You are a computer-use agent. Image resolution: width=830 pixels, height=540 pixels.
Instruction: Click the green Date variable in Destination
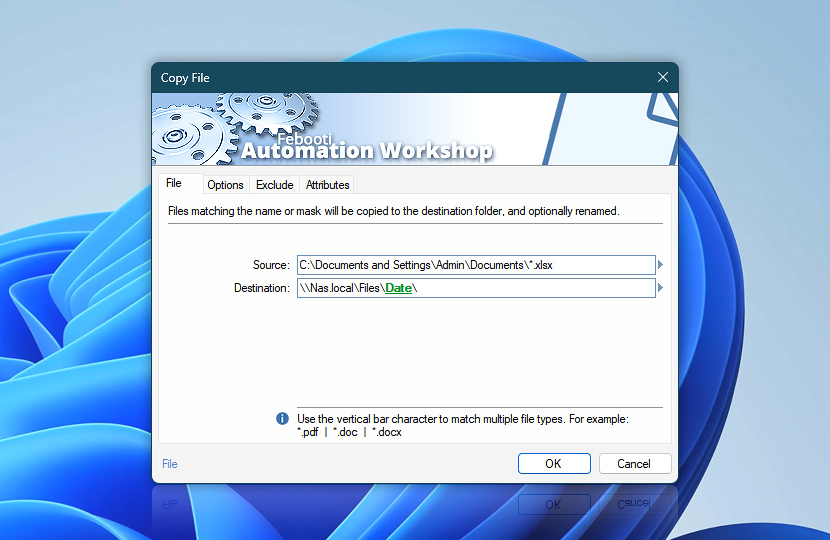(399, 288)
